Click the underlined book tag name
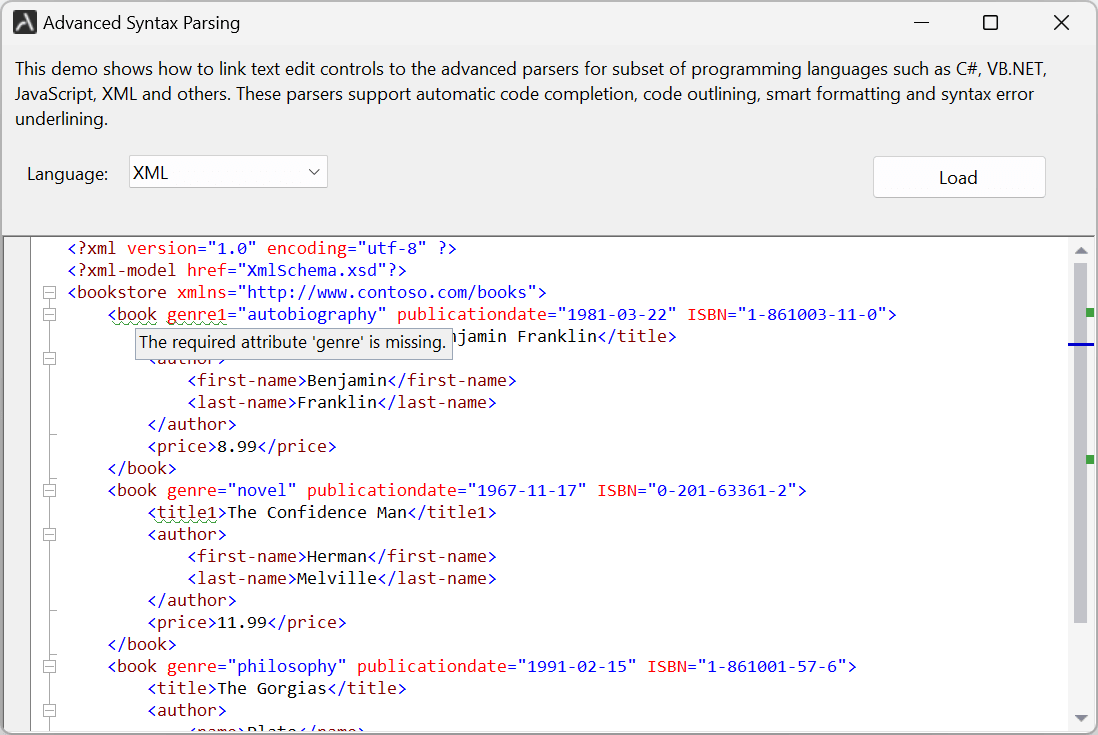The image size is (1098, 735). click(137, 315)
